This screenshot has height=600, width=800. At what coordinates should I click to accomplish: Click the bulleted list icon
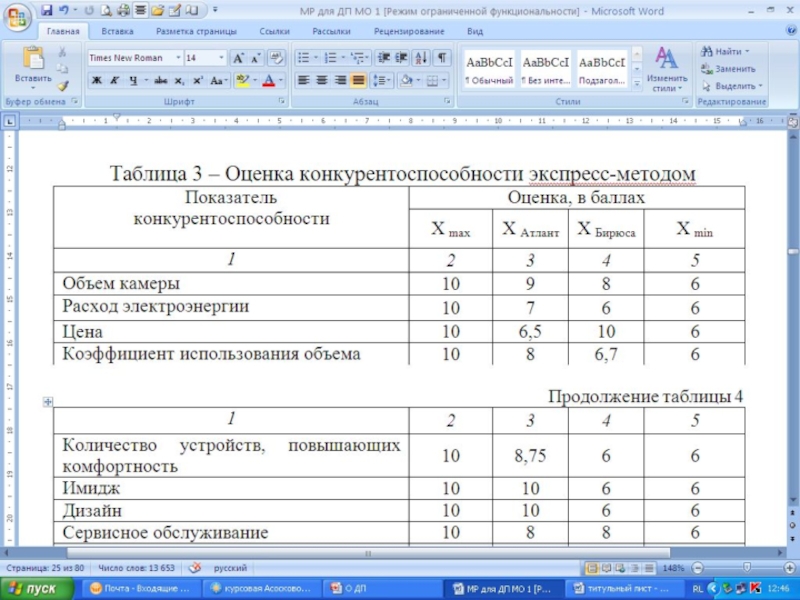pyautogui.click(x=303, y=58)
